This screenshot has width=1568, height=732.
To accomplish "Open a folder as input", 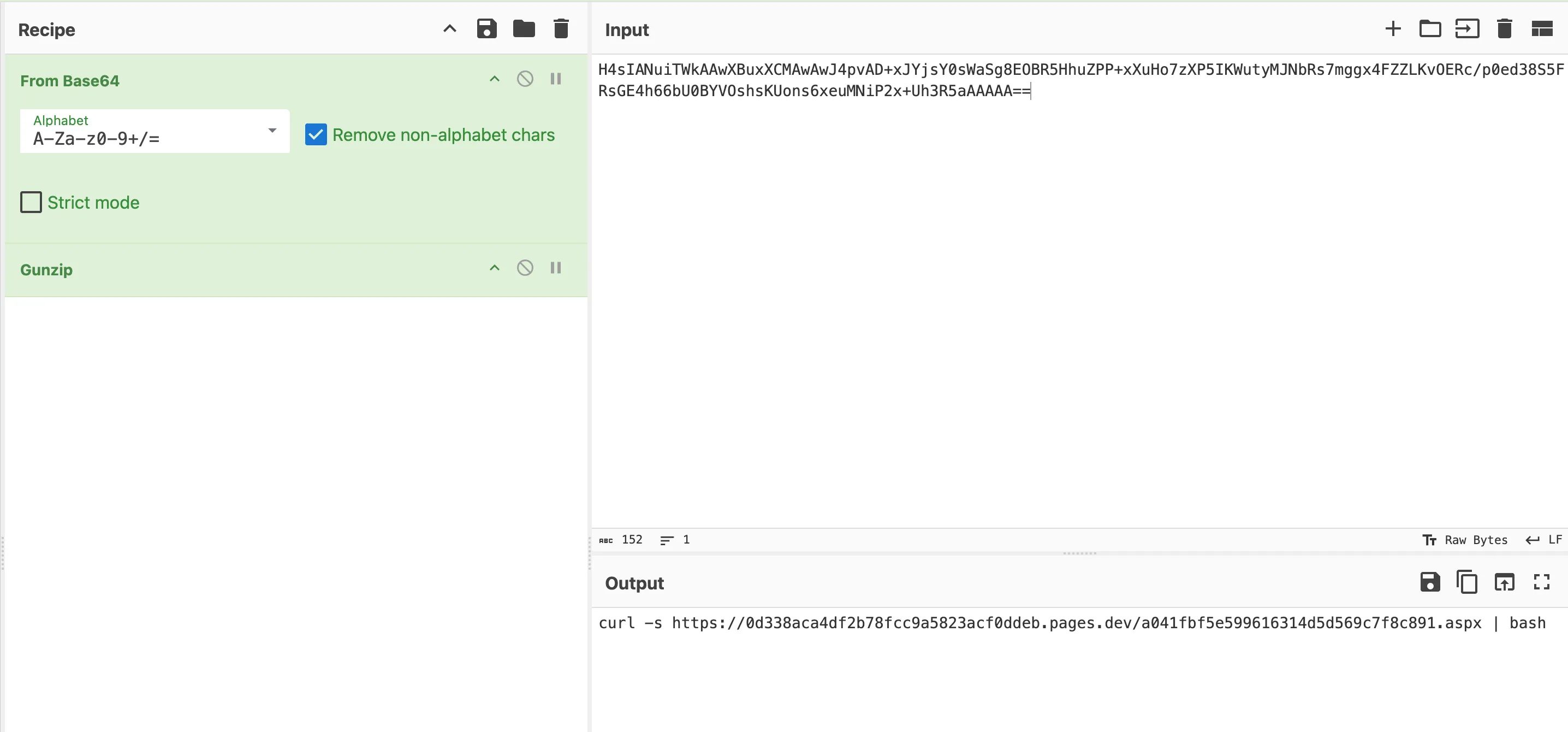I will [x=1430, y=28].
